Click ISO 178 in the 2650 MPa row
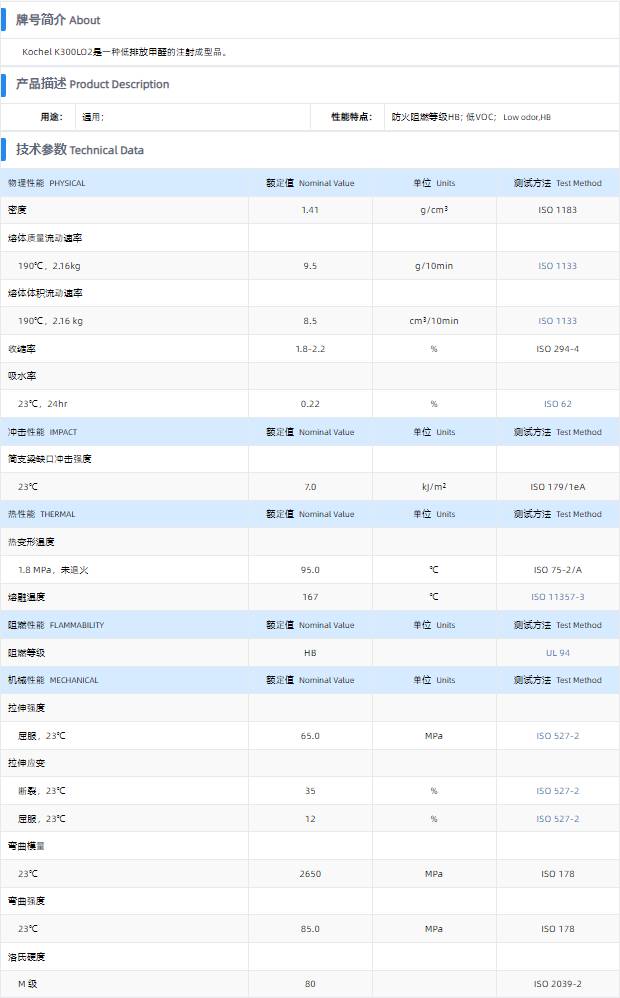The image size is (620, 998). [557, 874]
